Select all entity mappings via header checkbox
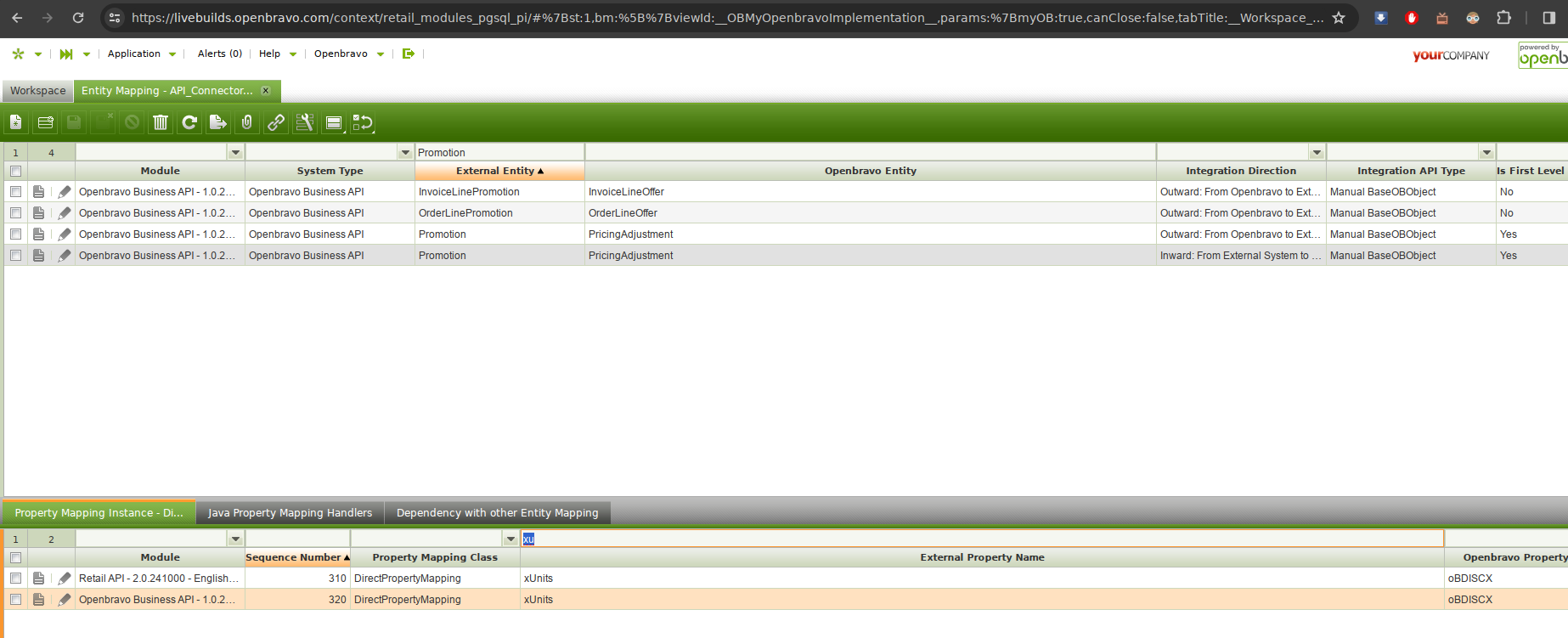Viewport: 1568px width, 638px height. click(x=15, y=171)
